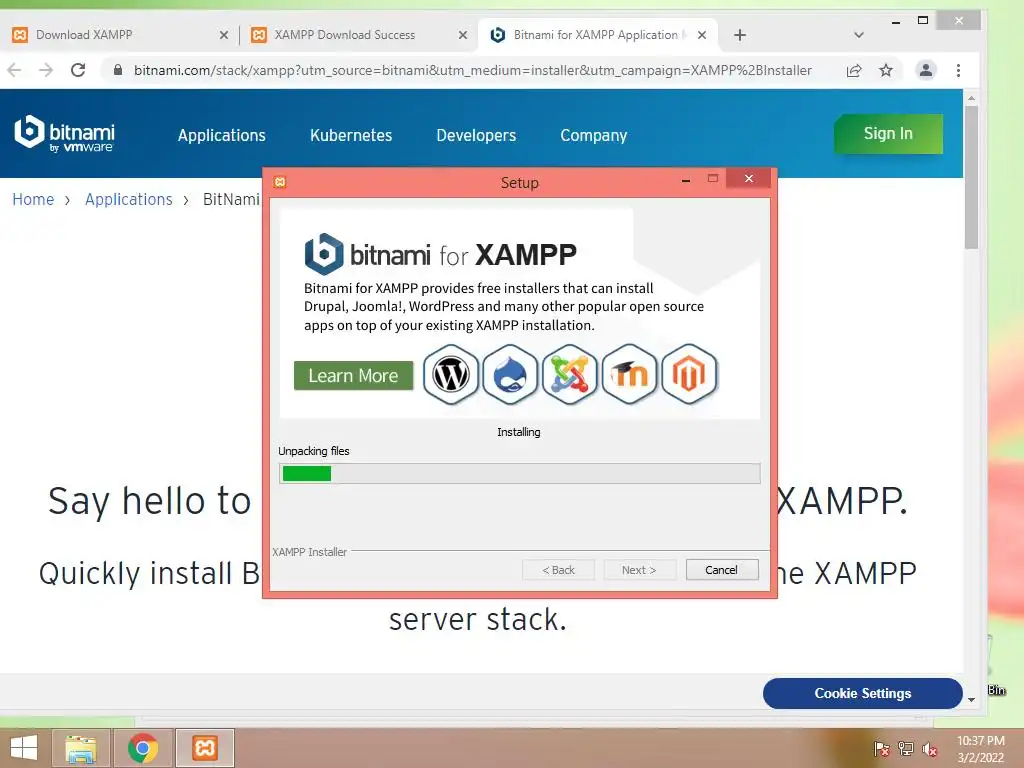1024x768 pixels.
Task: Select Bitnami for XAMPP Application tab
Action: (598, 35)
